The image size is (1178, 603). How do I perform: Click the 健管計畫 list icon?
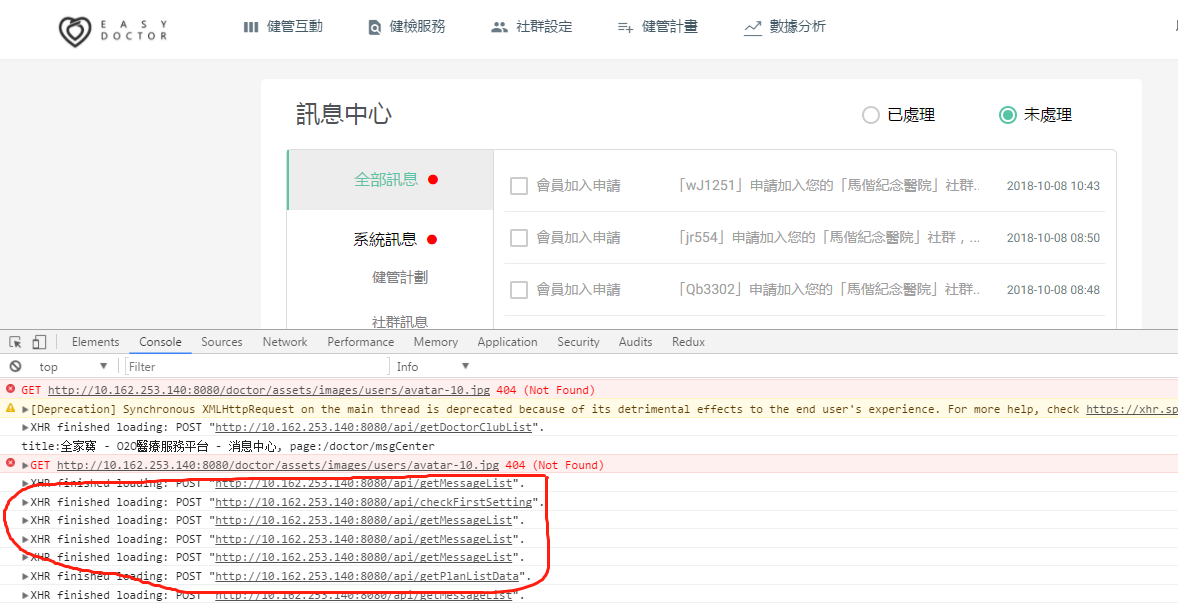pos(624,27)
